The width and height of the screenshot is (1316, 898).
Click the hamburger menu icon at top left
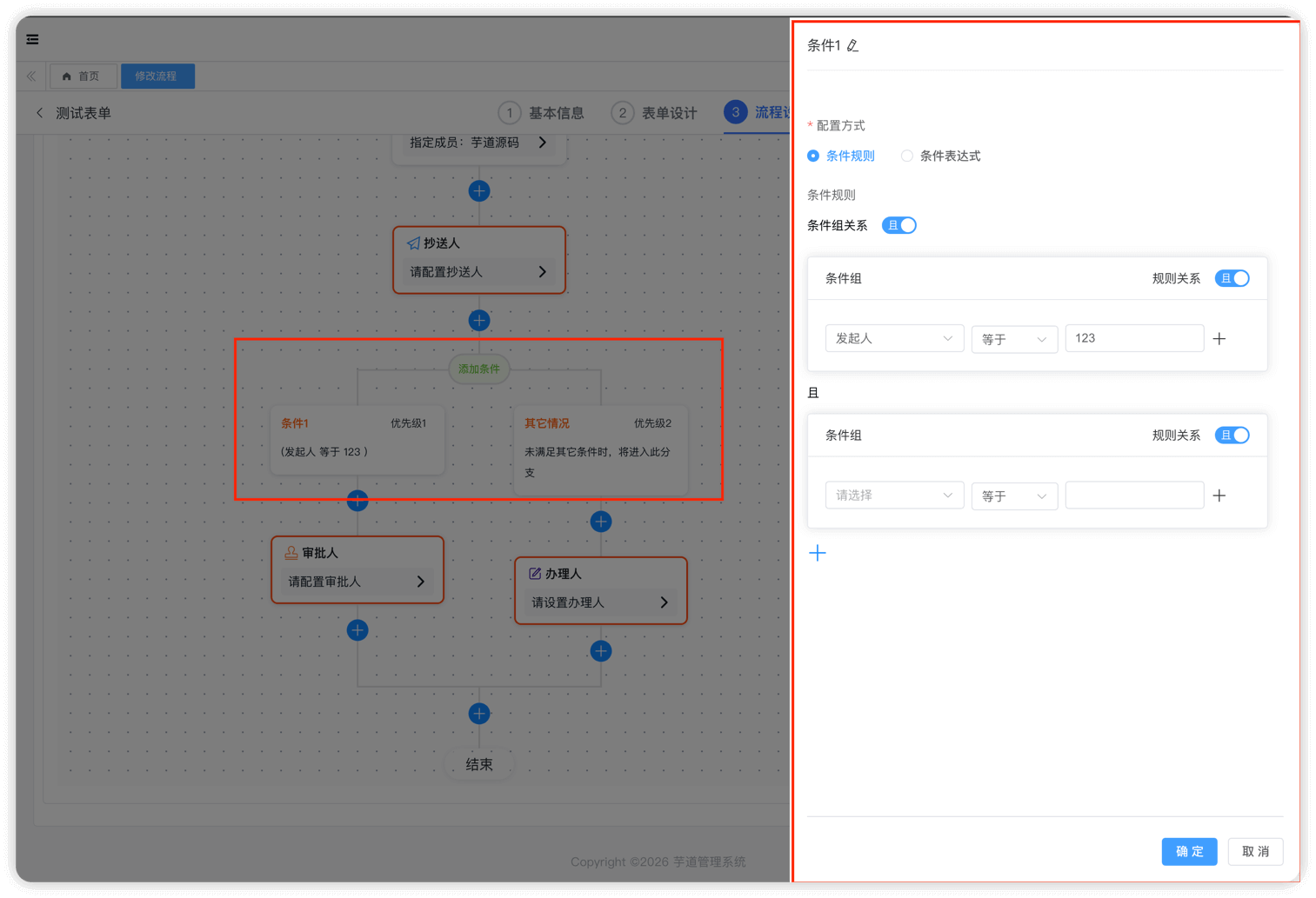(33, 39)
